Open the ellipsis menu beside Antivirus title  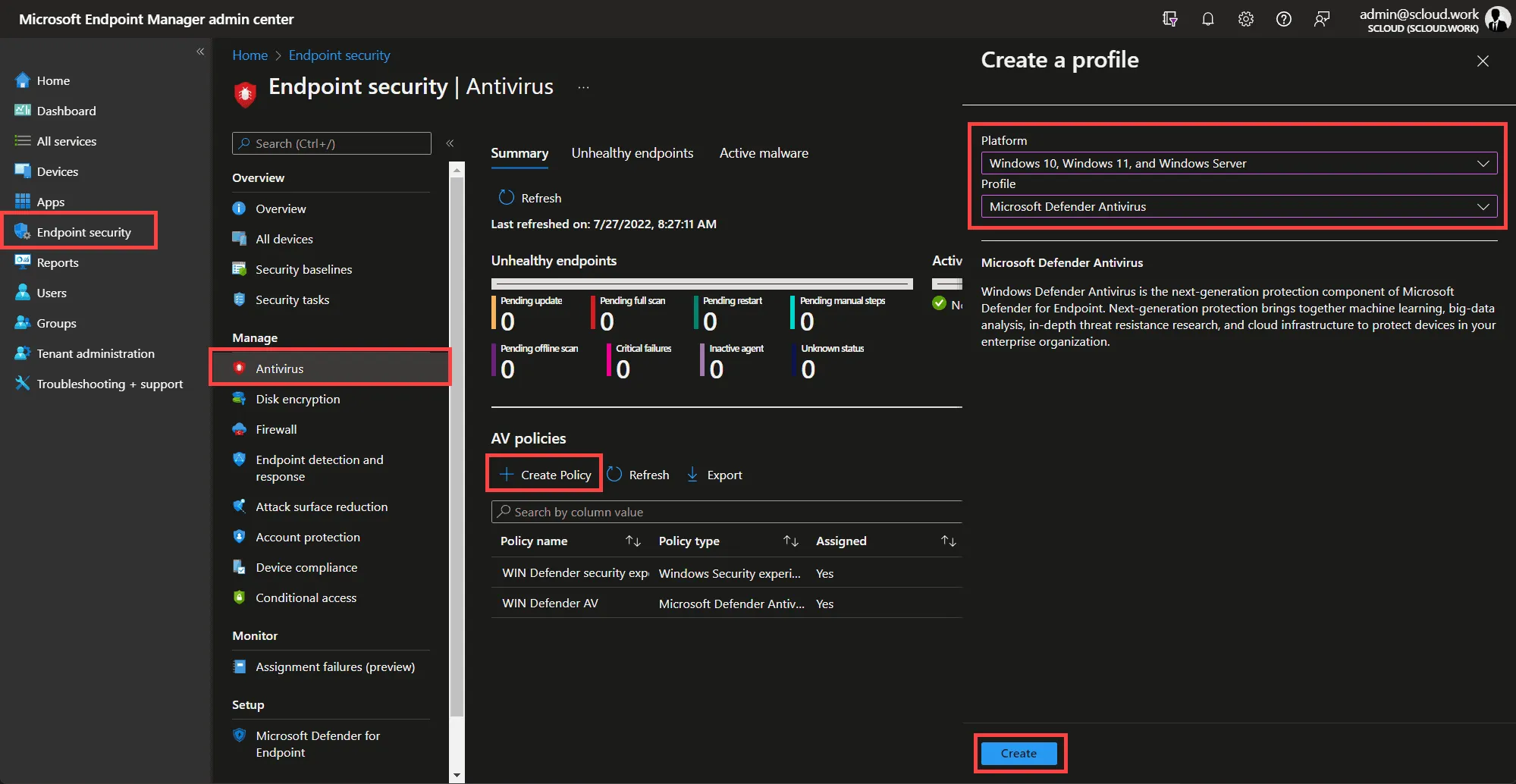[x=583, y=87]
